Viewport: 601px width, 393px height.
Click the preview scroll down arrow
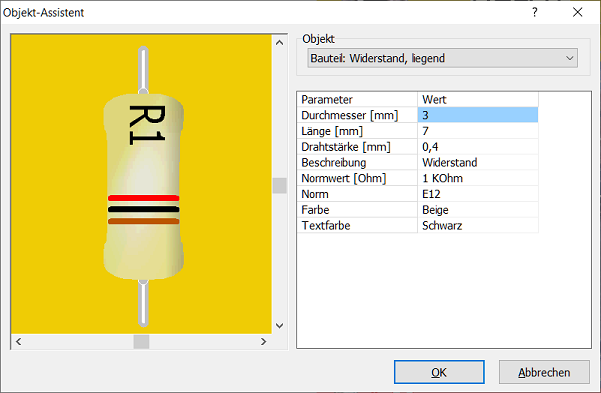[280, 326]
